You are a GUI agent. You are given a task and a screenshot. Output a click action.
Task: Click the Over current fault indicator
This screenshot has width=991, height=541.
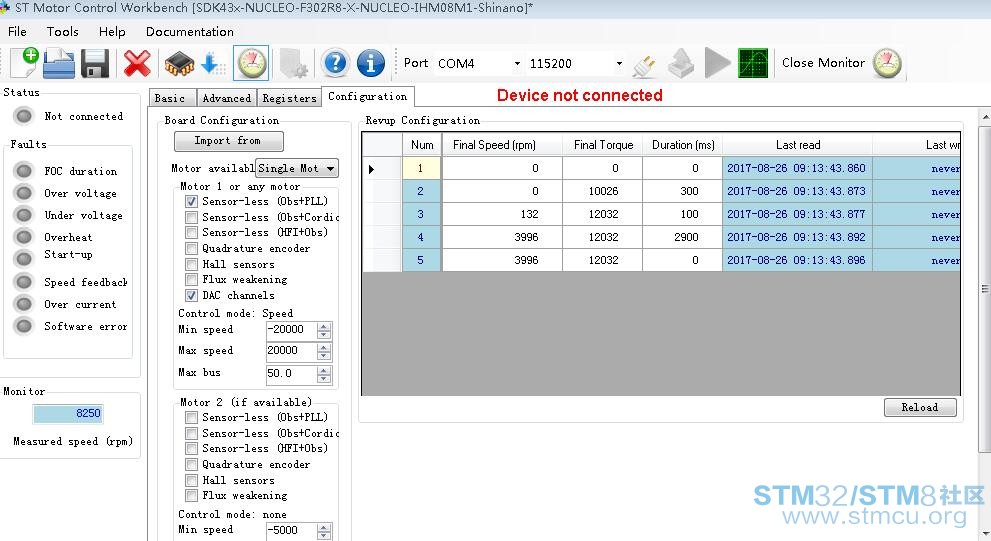coord(24,304)
